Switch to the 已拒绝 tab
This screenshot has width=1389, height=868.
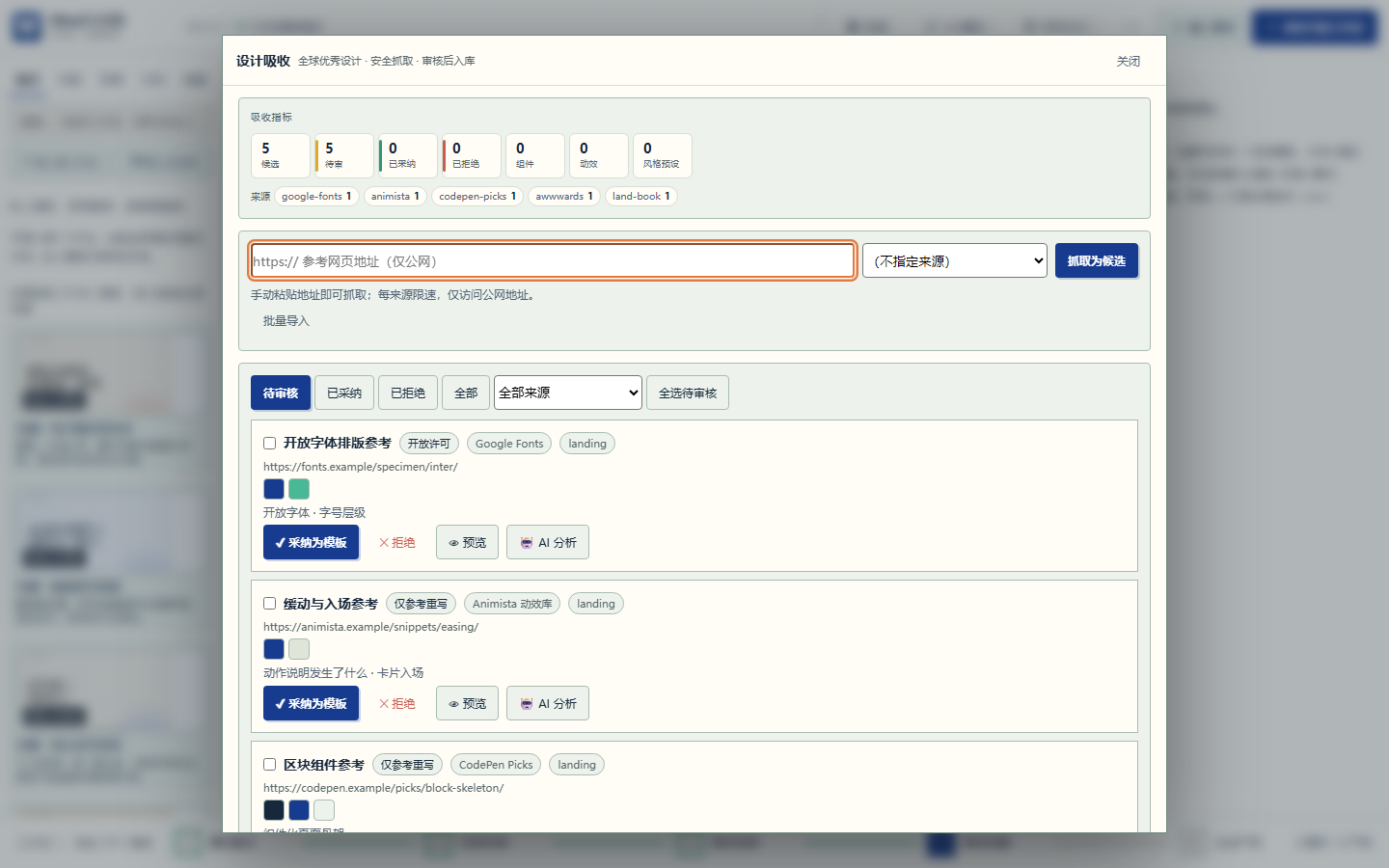pyautogui.click(x=408, y=393)
